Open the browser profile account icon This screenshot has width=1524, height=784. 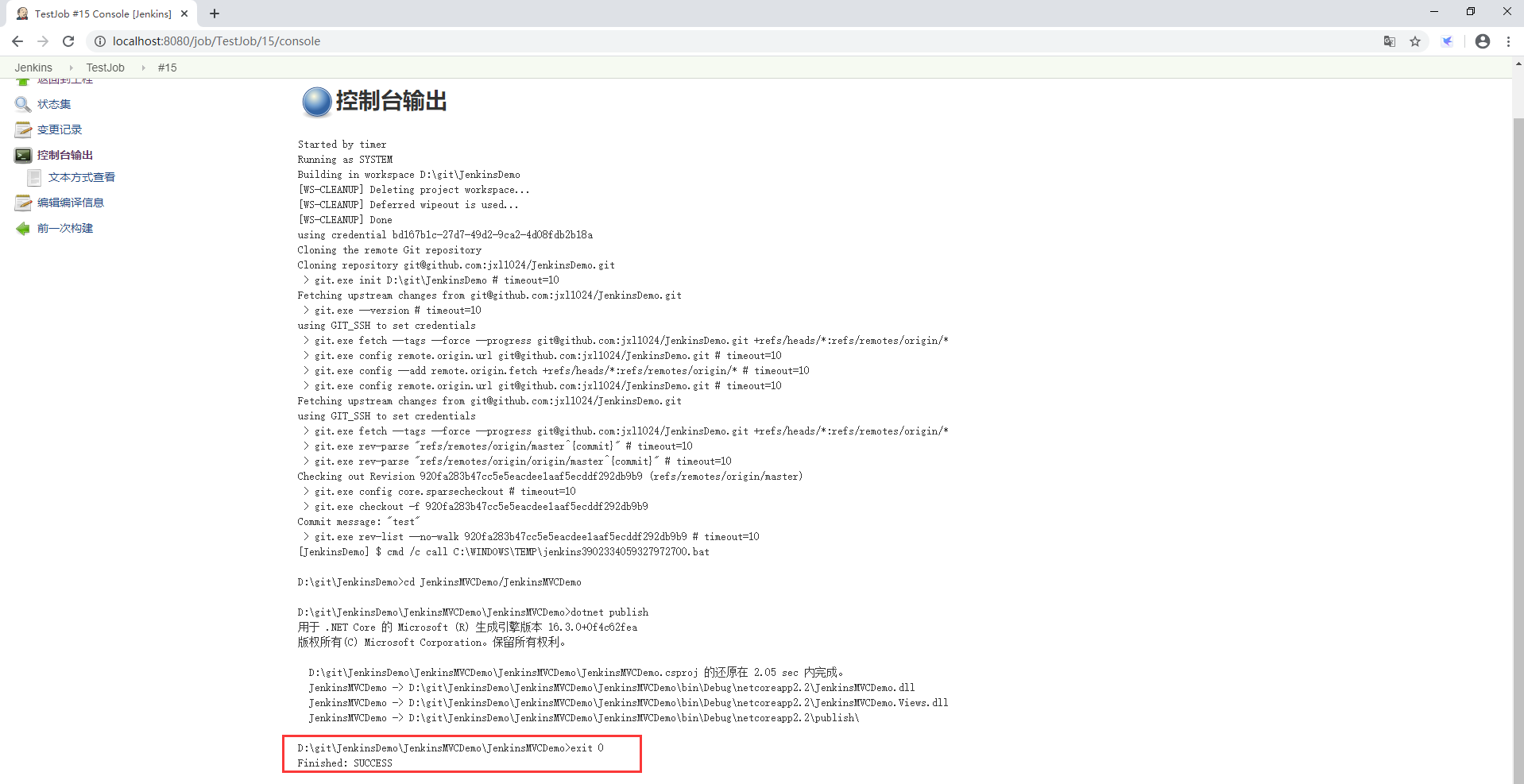tap(1483, 41)
